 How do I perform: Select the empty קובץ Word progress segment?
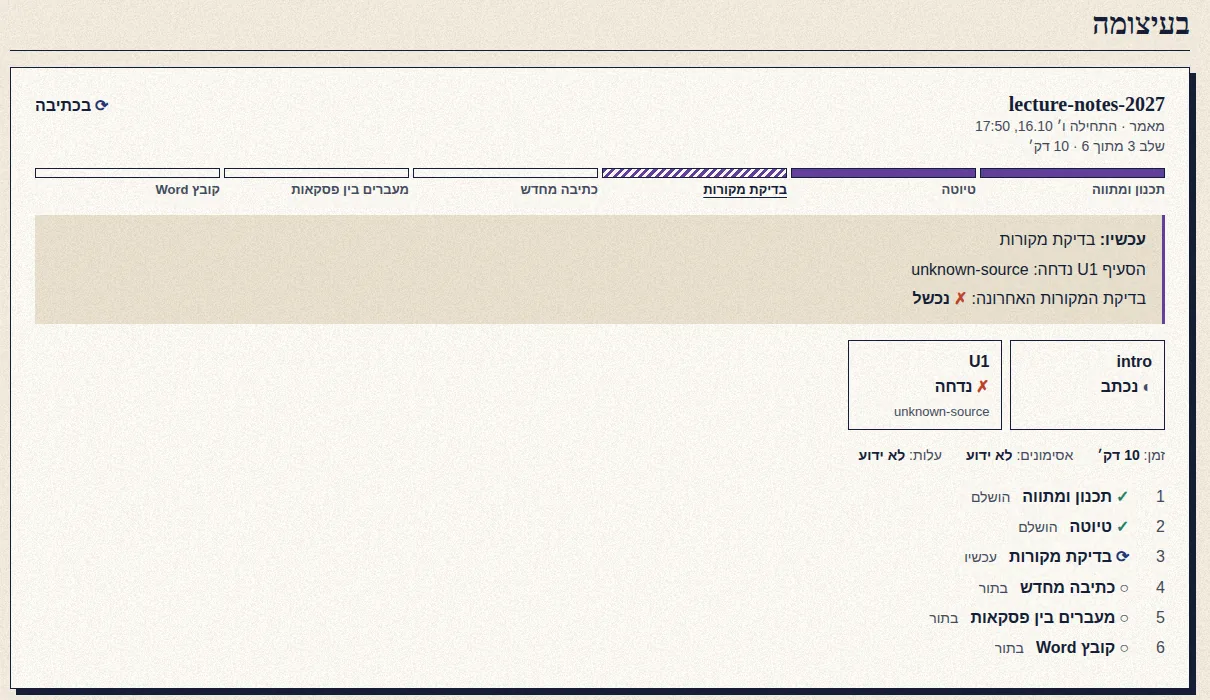click(x=127, y=173)
